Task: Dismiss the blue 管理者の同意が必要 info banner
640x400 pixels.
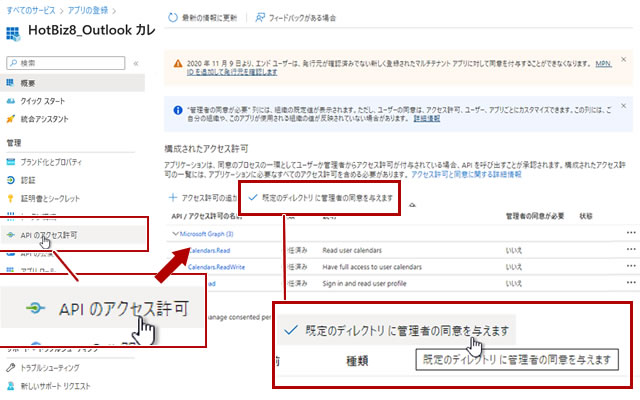Action: (624, 106)
